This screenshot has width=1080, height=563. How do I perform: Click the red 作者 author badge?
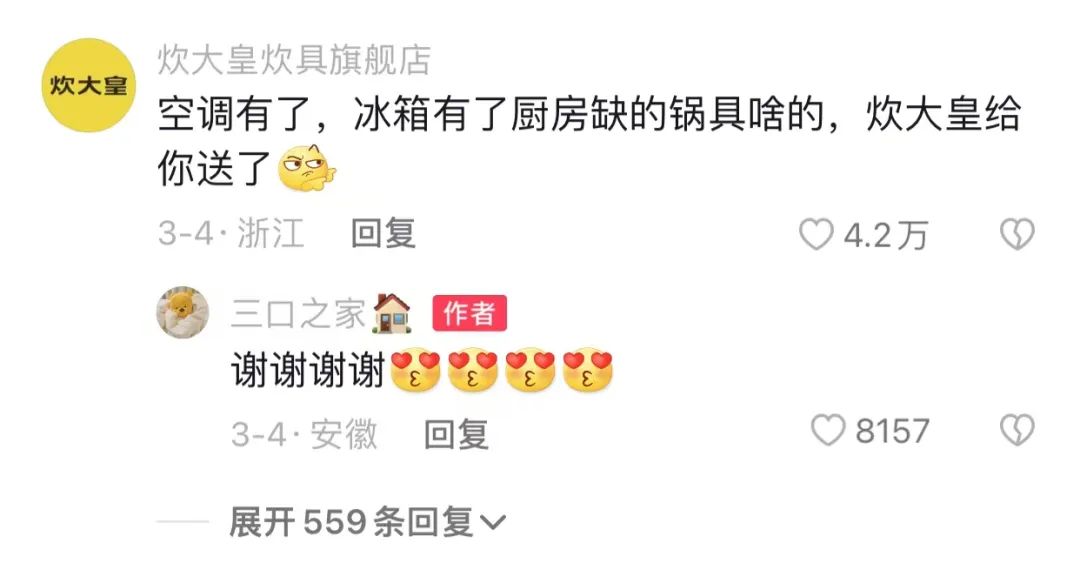point(470,314)
